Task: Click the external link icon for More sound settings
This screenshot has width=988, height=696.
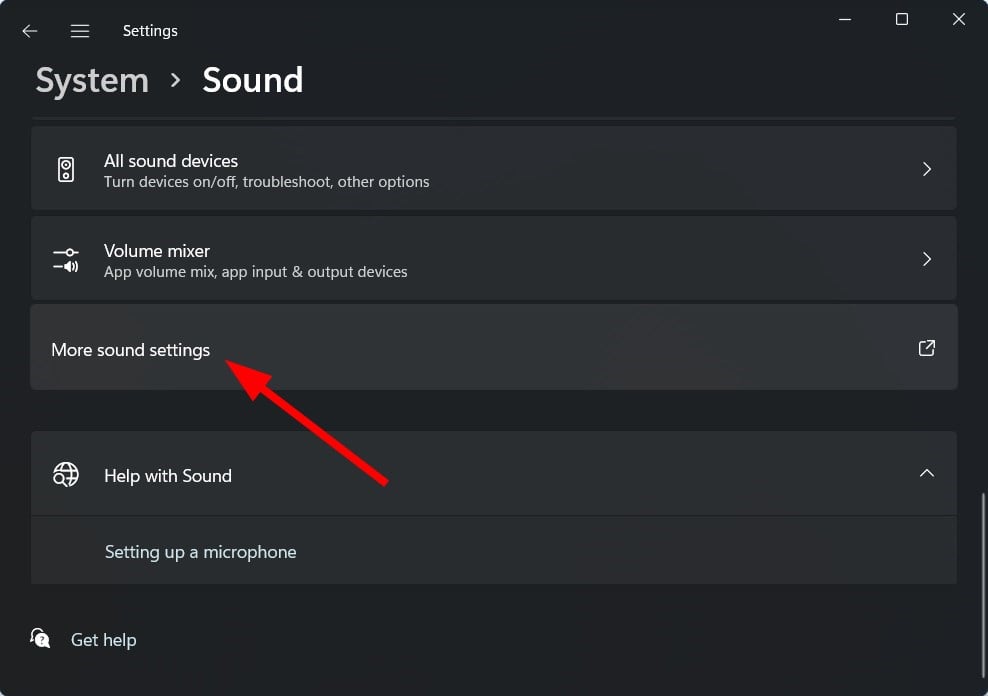Action: click(926, 348)
